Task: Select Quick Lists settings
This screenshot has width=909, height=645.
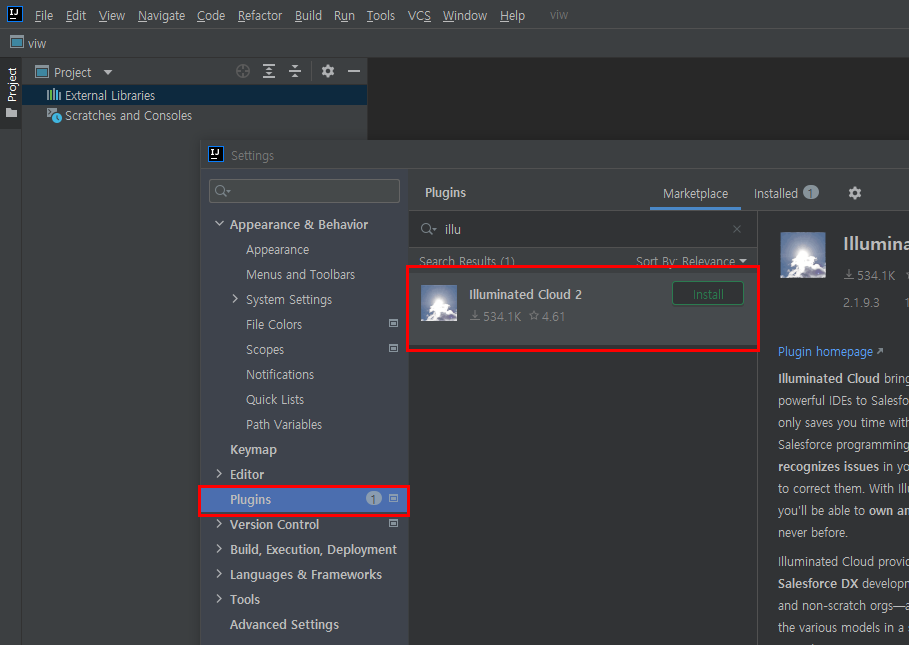Action: [275, 399]
